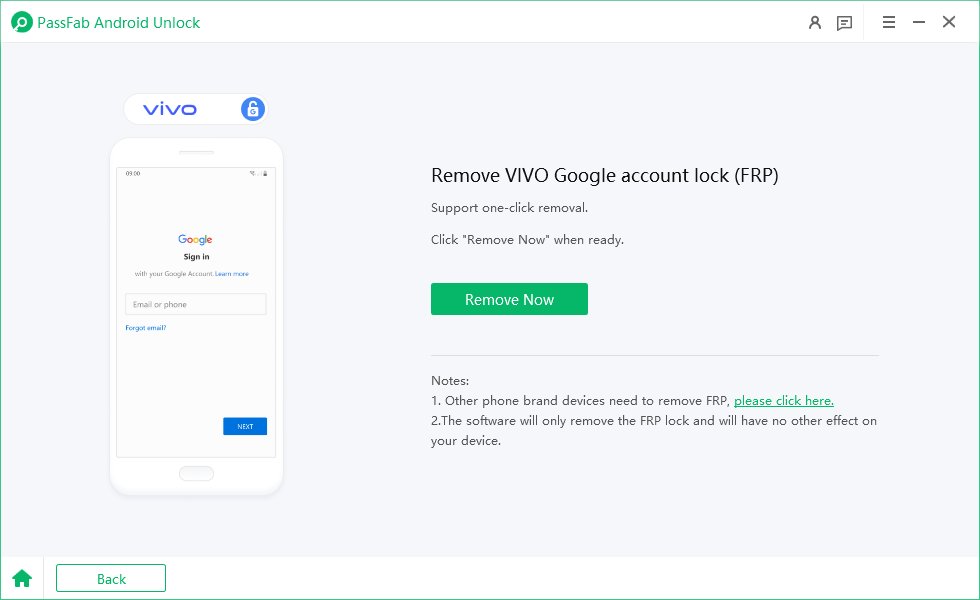980x600 pixels.
Task: Click the 'Learn more' link in preview
Action: (x=232, y=273)
